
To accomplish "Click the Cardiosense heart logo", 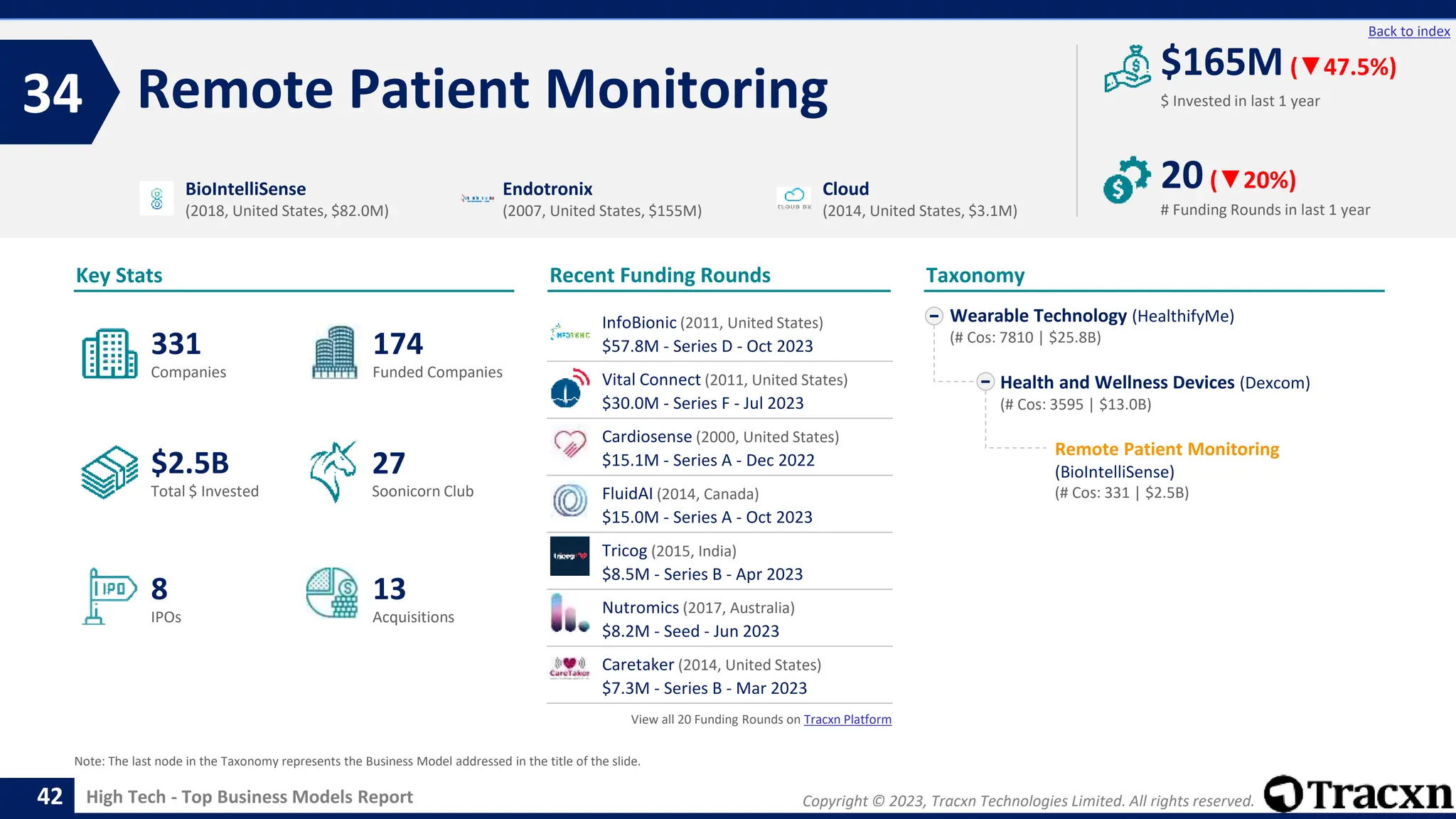I will coord(570,444).
